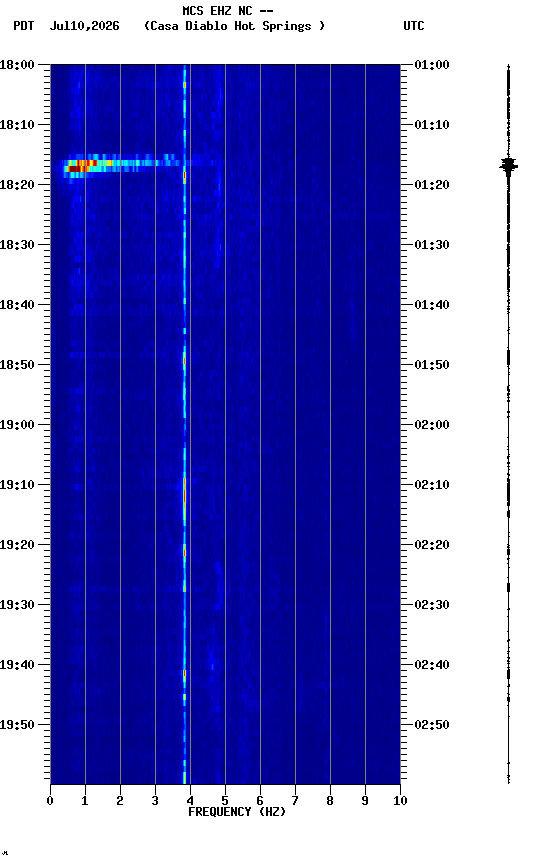Screen dimensions: 552x864
Task: Click the '5' frequency axis tick label
Action: tap(225, 801)
